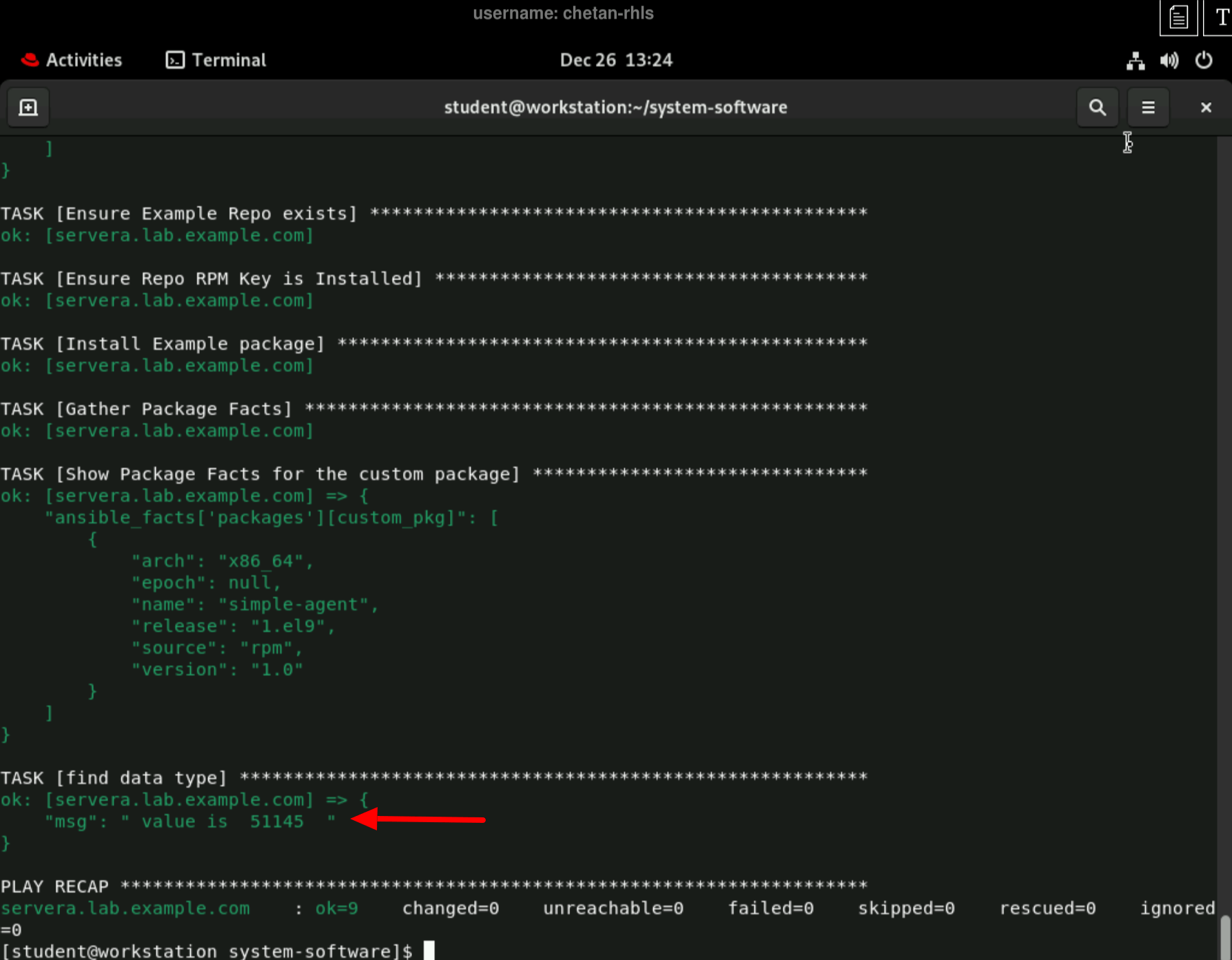Click the "source": "rpm" line
Viewport: 1232px width, 960px height.
pyautogui.click(x=216, y=648)
